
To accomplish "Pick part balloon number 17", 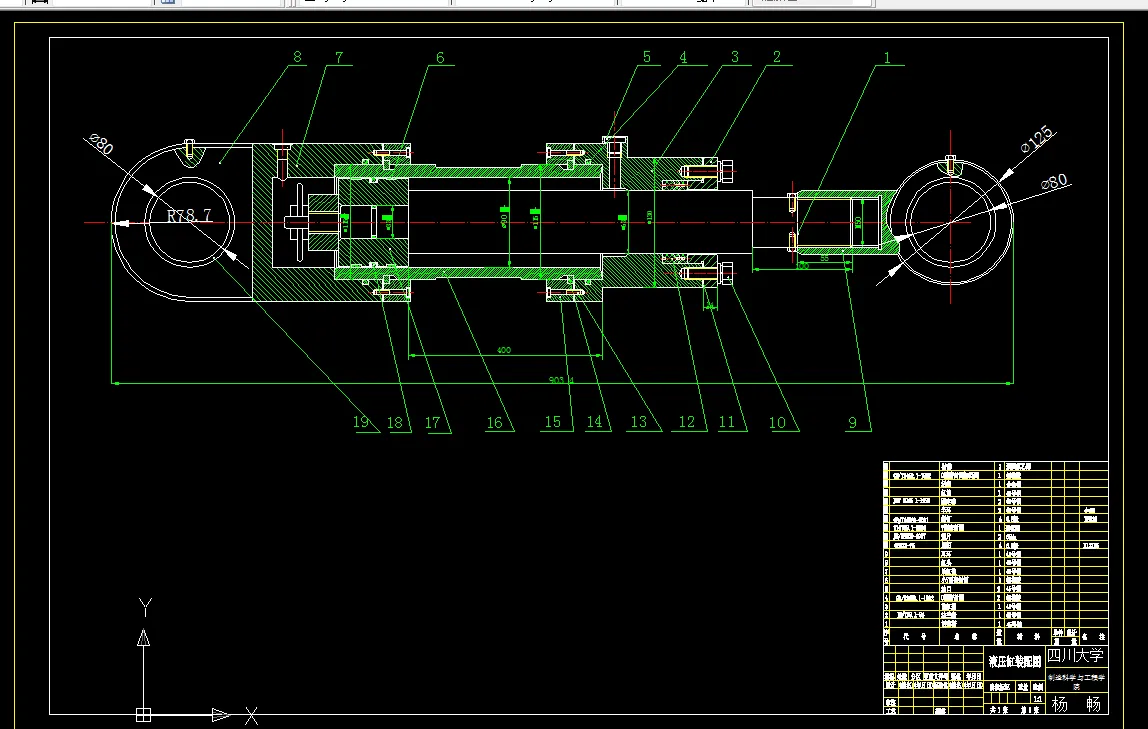I will pos(432,423).
